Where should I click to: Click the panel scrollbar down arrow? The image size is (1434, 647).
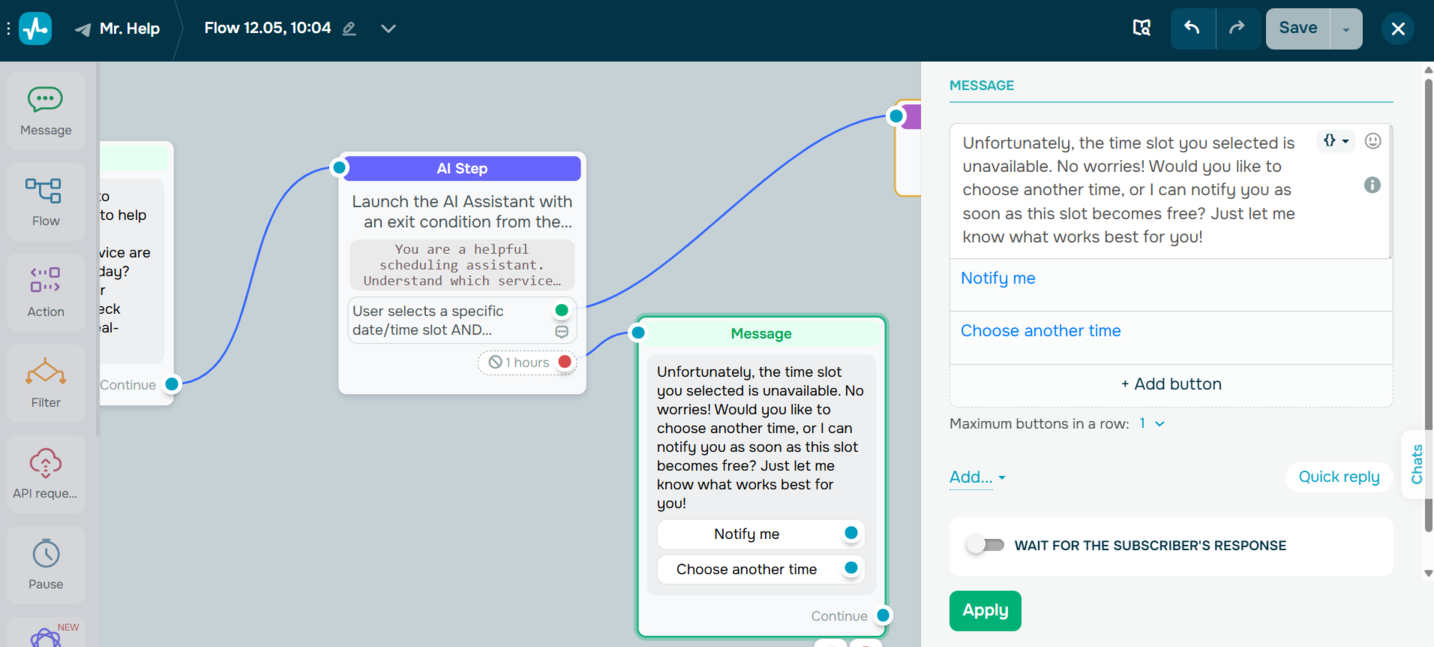[1428, 573]
